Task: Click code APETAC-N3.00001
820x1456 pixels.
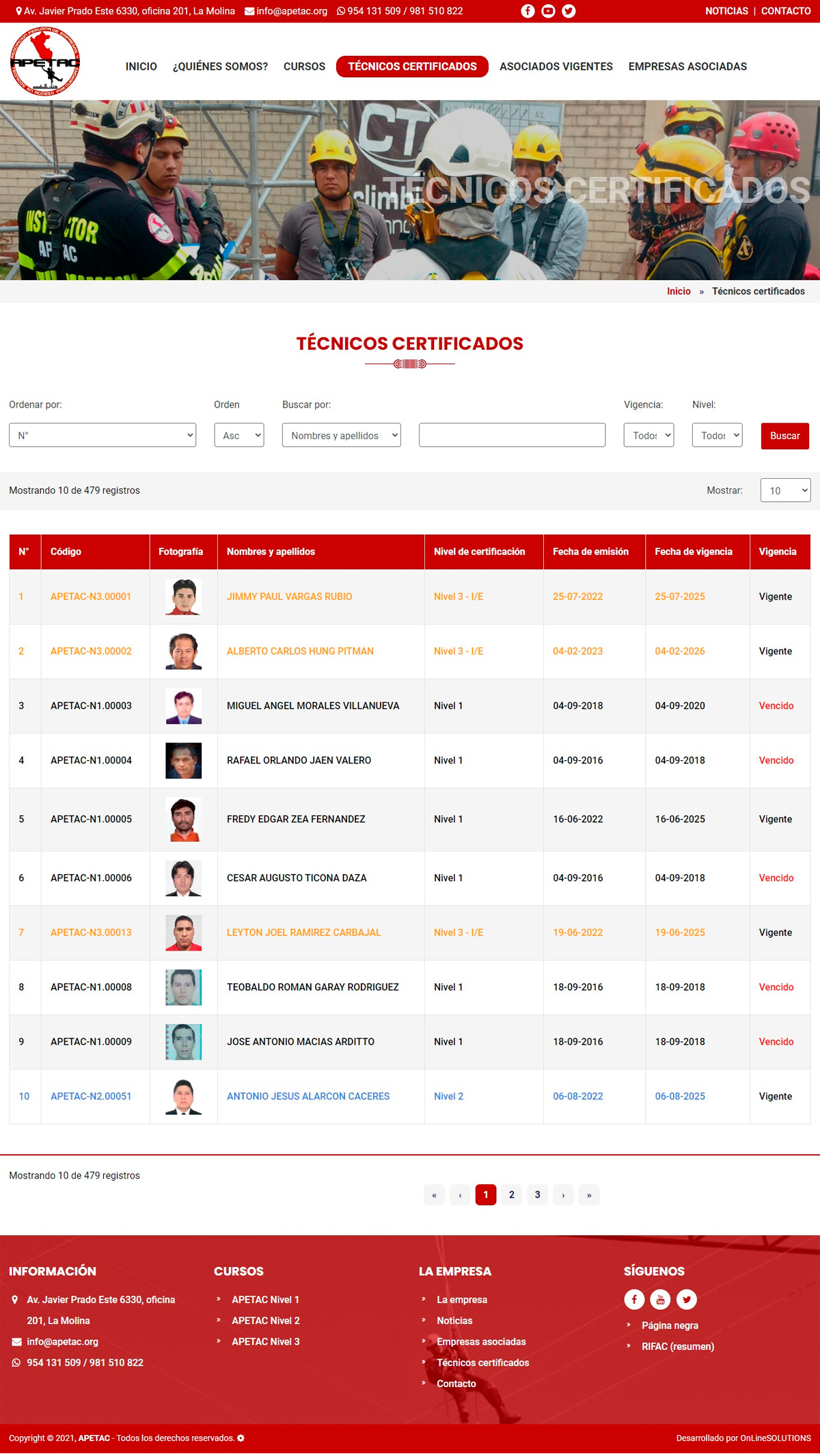Action: click(x=91, y=596)
